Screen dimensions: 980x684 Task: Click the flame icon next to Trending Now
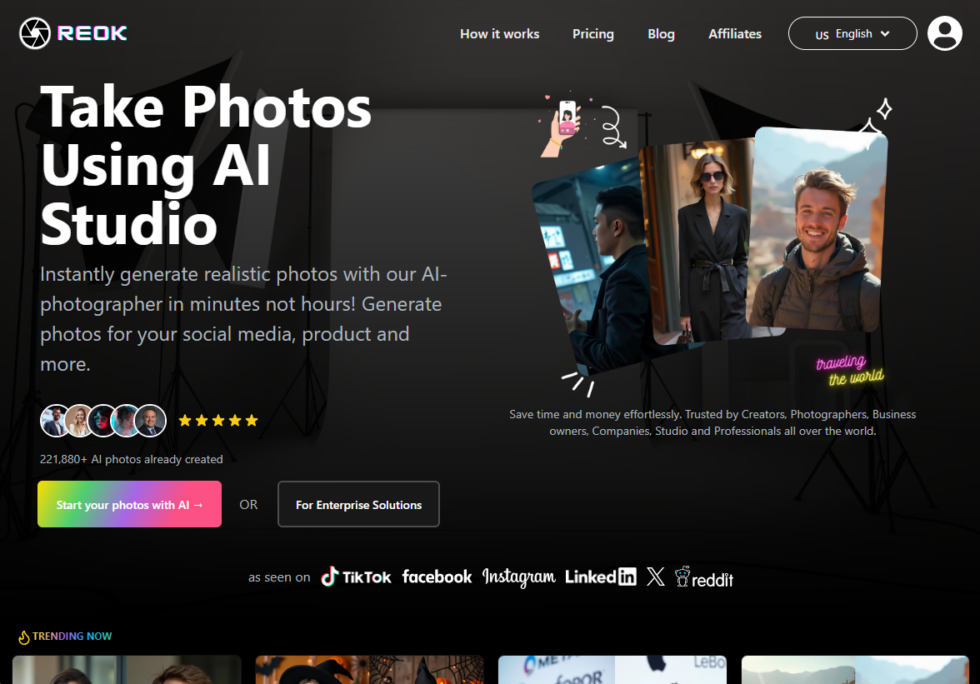23,636
